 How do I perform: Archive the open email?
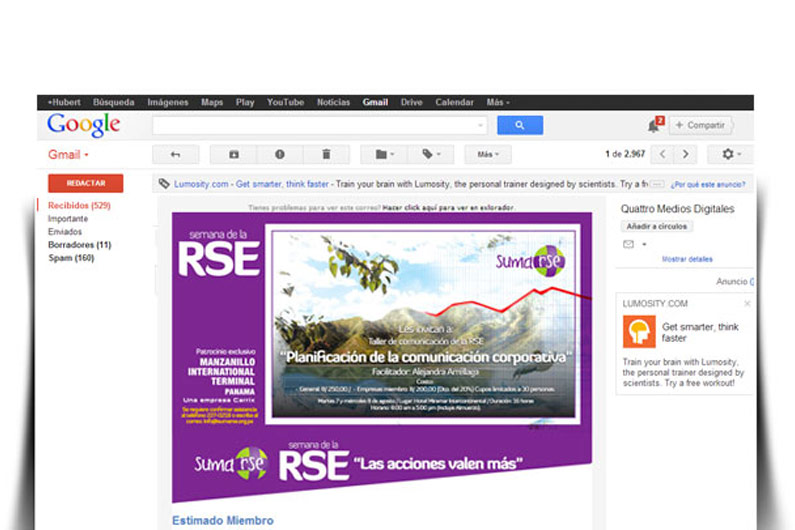pyautogui.click(x=233, y=155)
